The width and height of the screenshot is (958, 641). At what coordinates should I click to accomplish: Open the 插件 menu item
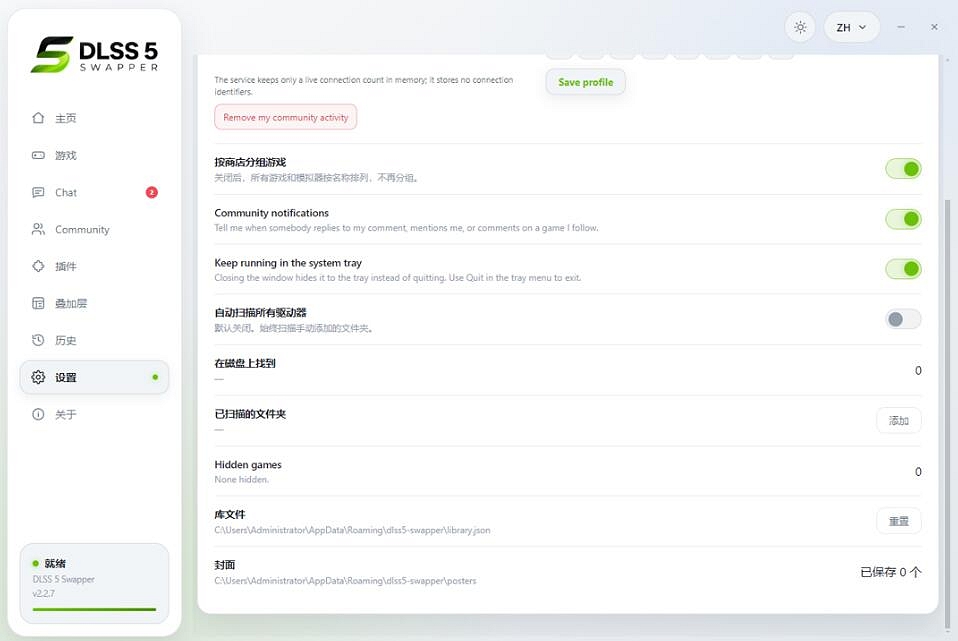(x=94, y=266)
